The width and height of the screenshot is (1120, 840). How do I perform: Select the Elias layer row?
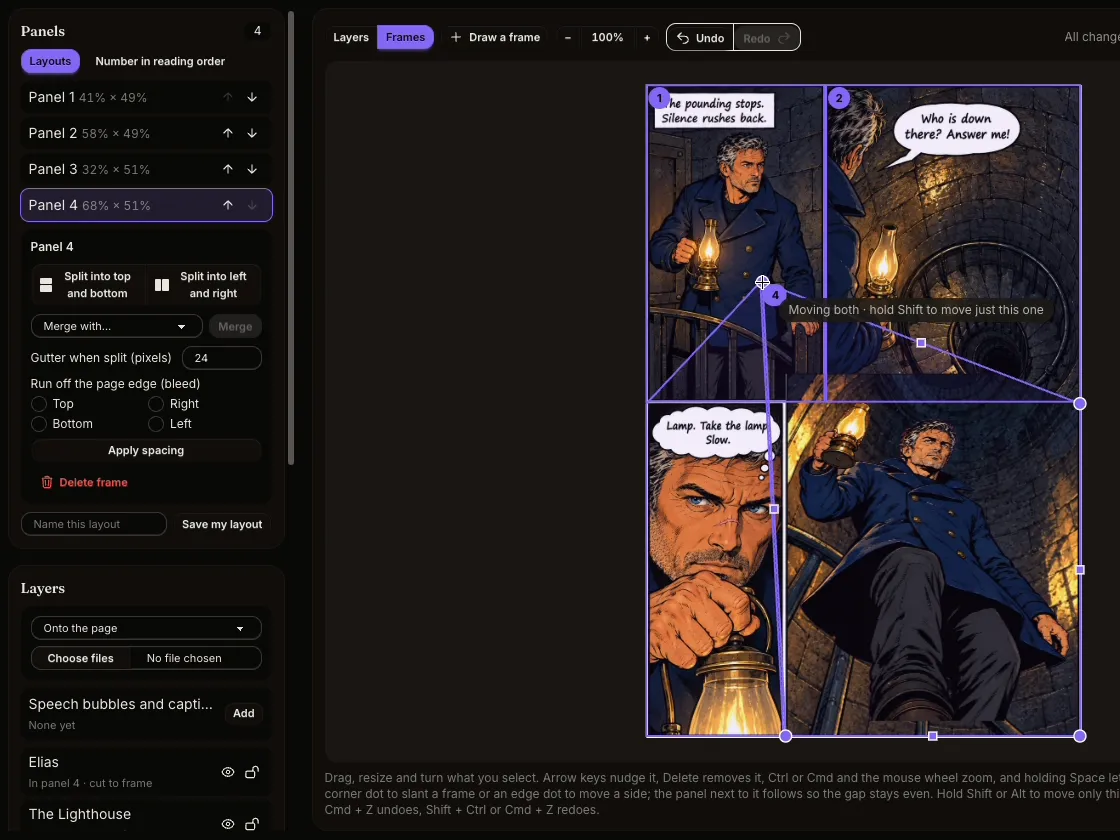(x=146, y=771)
